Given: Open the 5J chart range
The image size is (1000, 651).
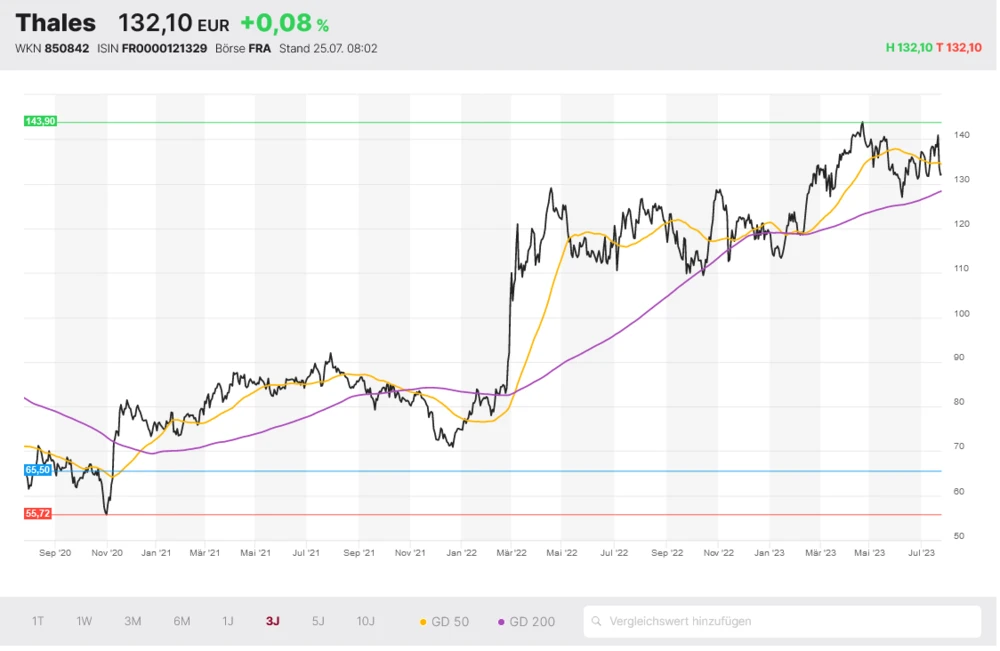Looking at the screenshot, I should pos(318,621).
